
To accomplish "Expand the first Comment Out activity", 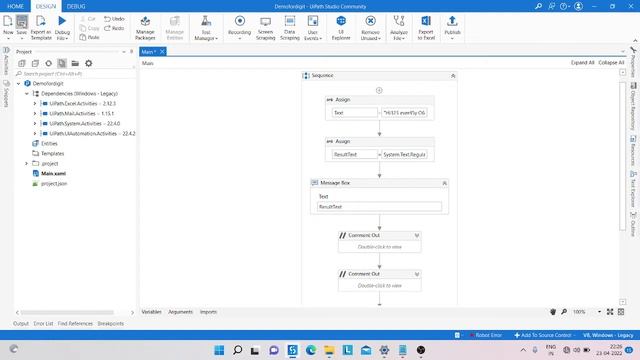I will [417, 236].
